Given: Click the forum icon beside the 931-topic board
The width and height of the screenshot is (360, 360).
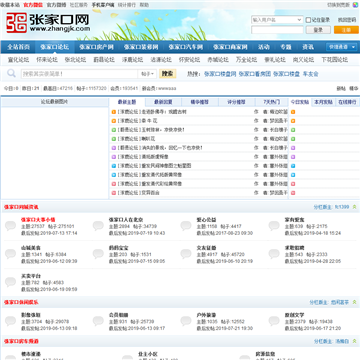Looking at the screenshot, I should click(98, 321).
